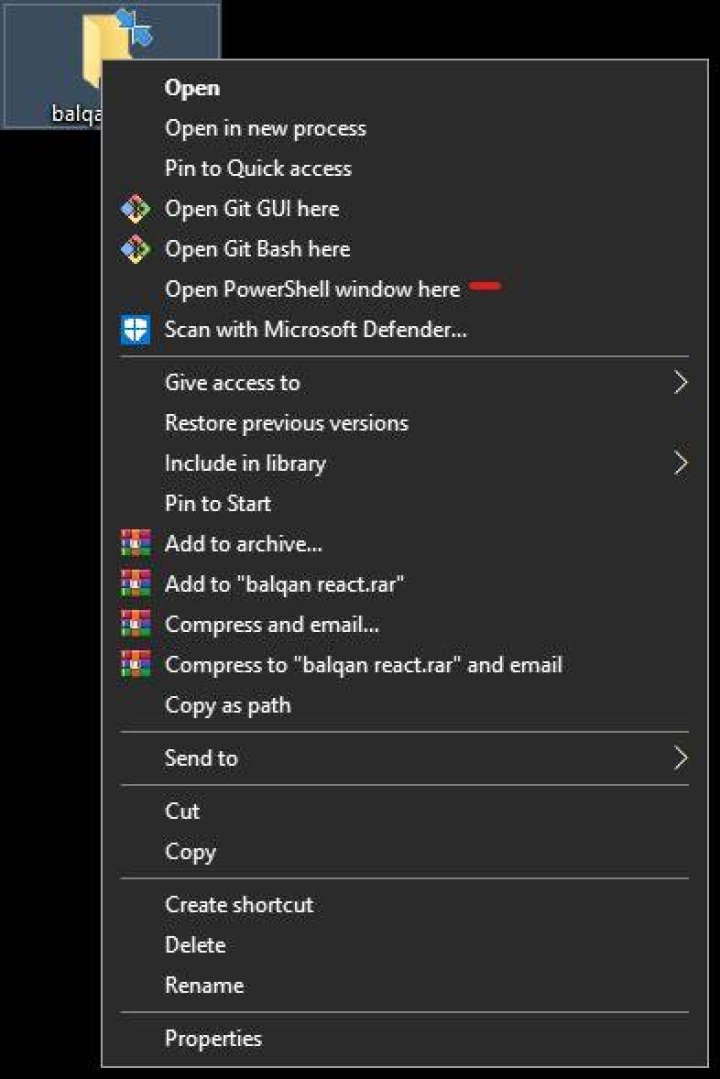This screenshot has height=1079, width=720.
Task: Open the Include in library entry
Action: (405, 463)
